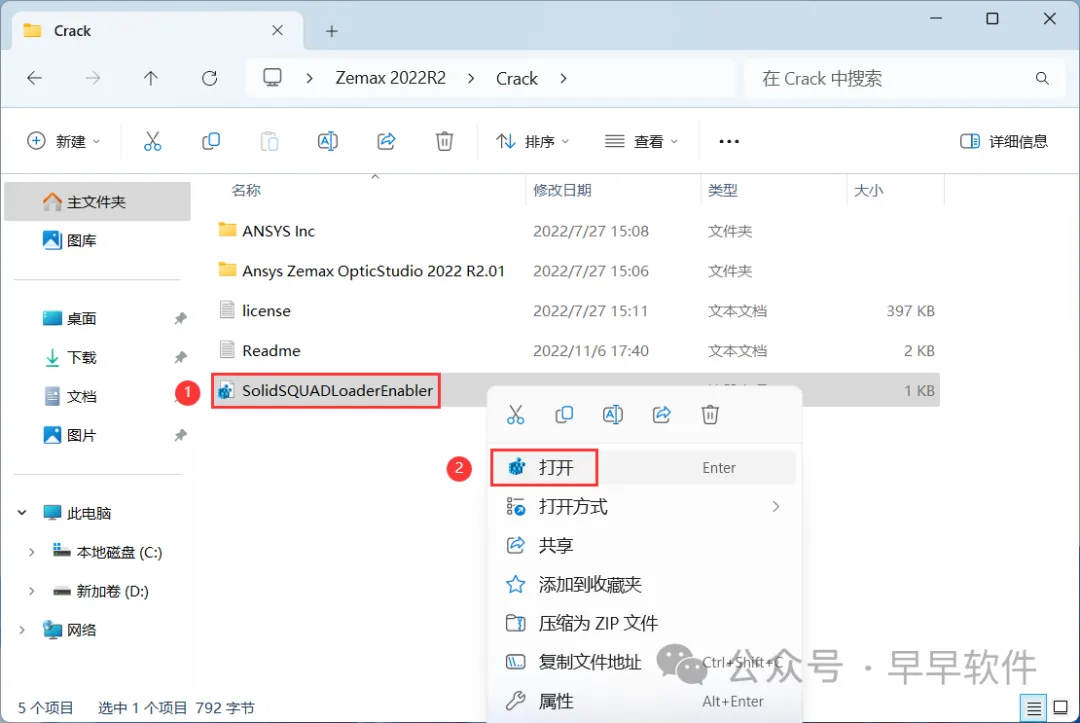
Task: Click the This PC monitor icon in address bar
Action: tap(273, 77)
